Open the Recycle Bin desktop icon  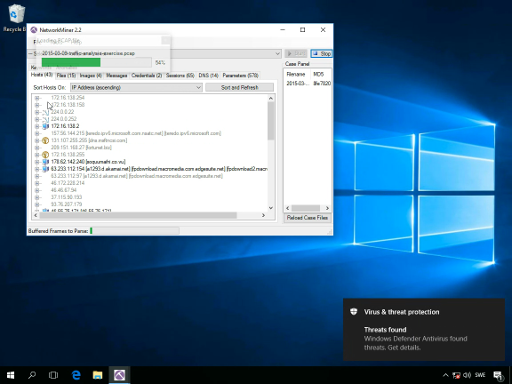click(x=15, y=18)
